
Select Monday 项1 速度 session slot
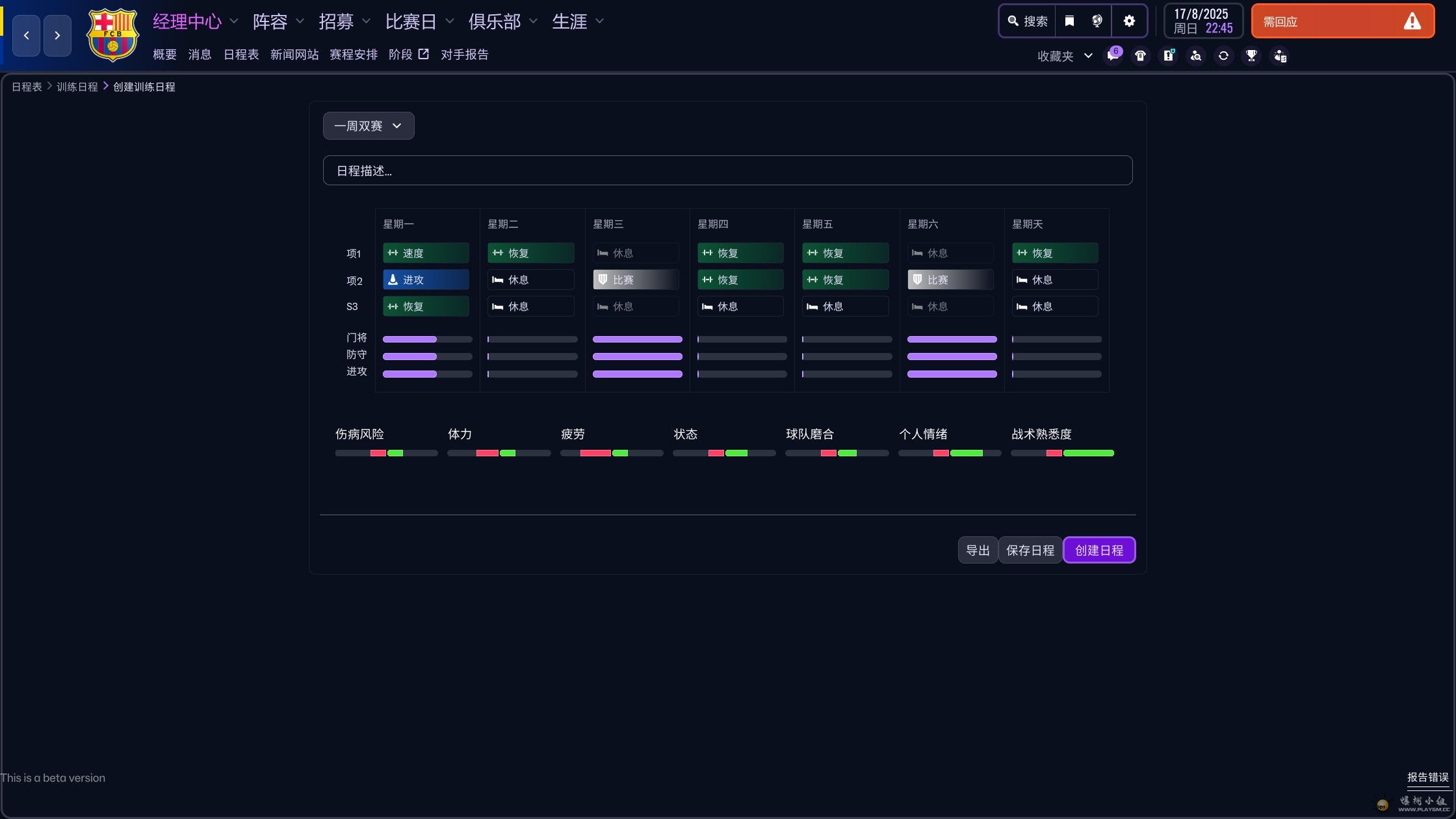426,253
